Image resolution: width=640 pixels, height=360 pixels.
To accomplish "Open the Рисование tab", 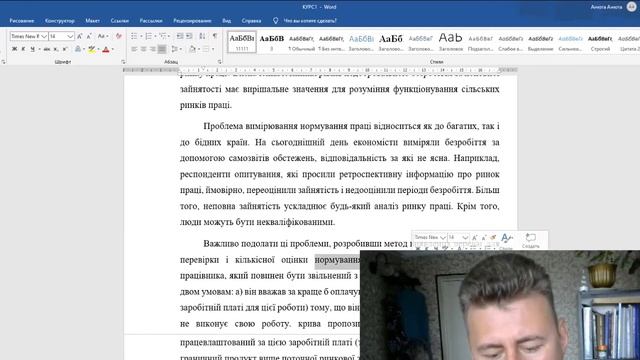I will [x=22, y=20].
